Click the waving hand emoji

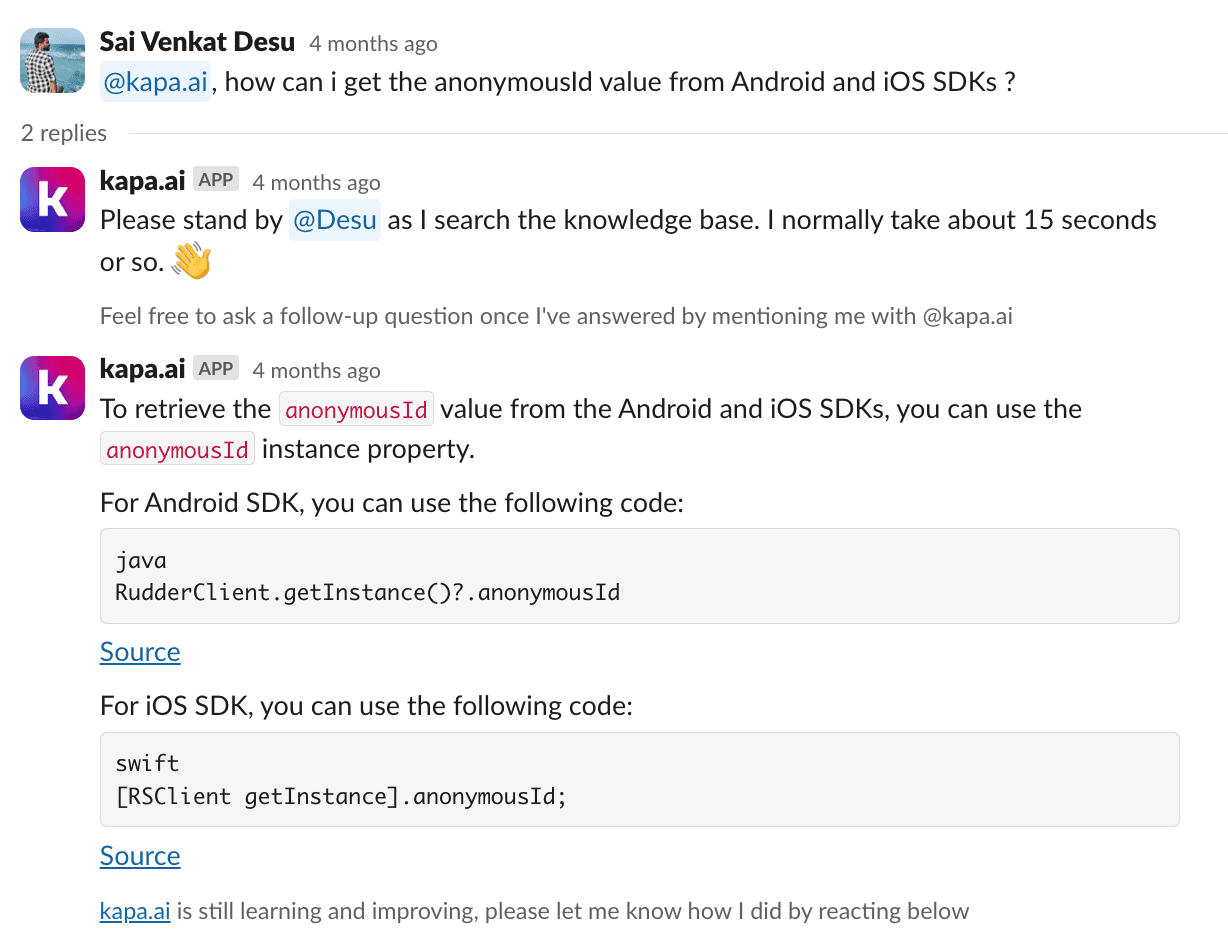191,262
